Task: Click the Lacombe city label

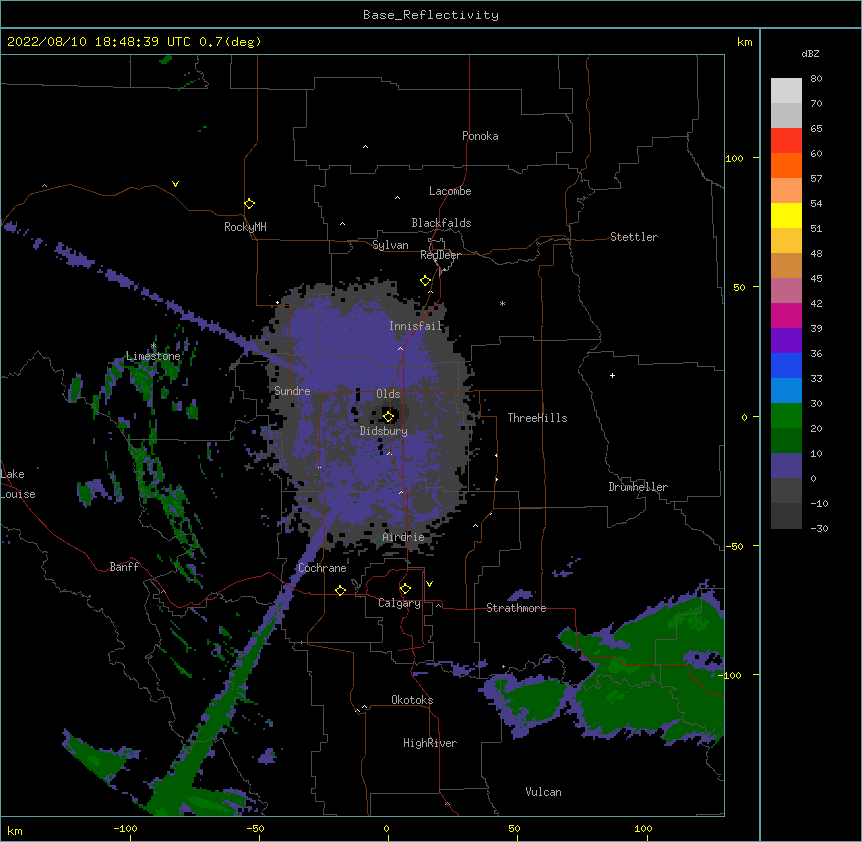Action: click(450, 191)
